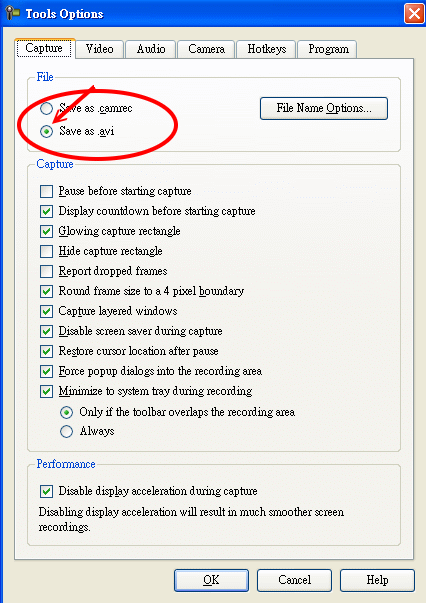Confirm settings with OK button
This screenshot has height=603, width=426.
[211, 580]
